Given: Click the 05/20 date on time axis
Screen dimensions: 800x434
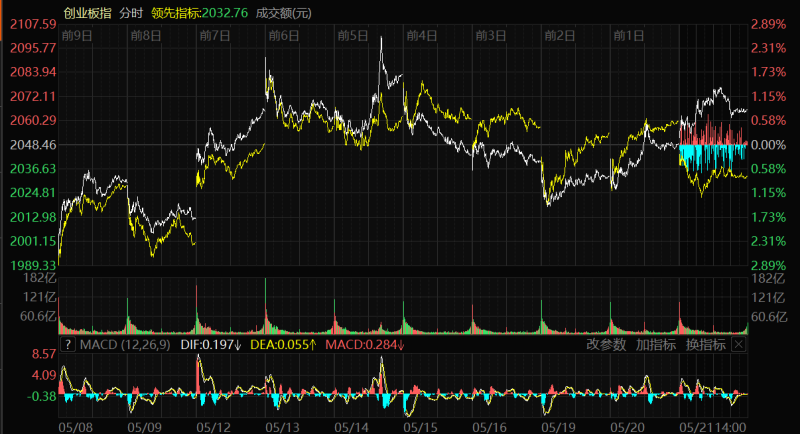Looking at the screenshot, I should (627, 427).
